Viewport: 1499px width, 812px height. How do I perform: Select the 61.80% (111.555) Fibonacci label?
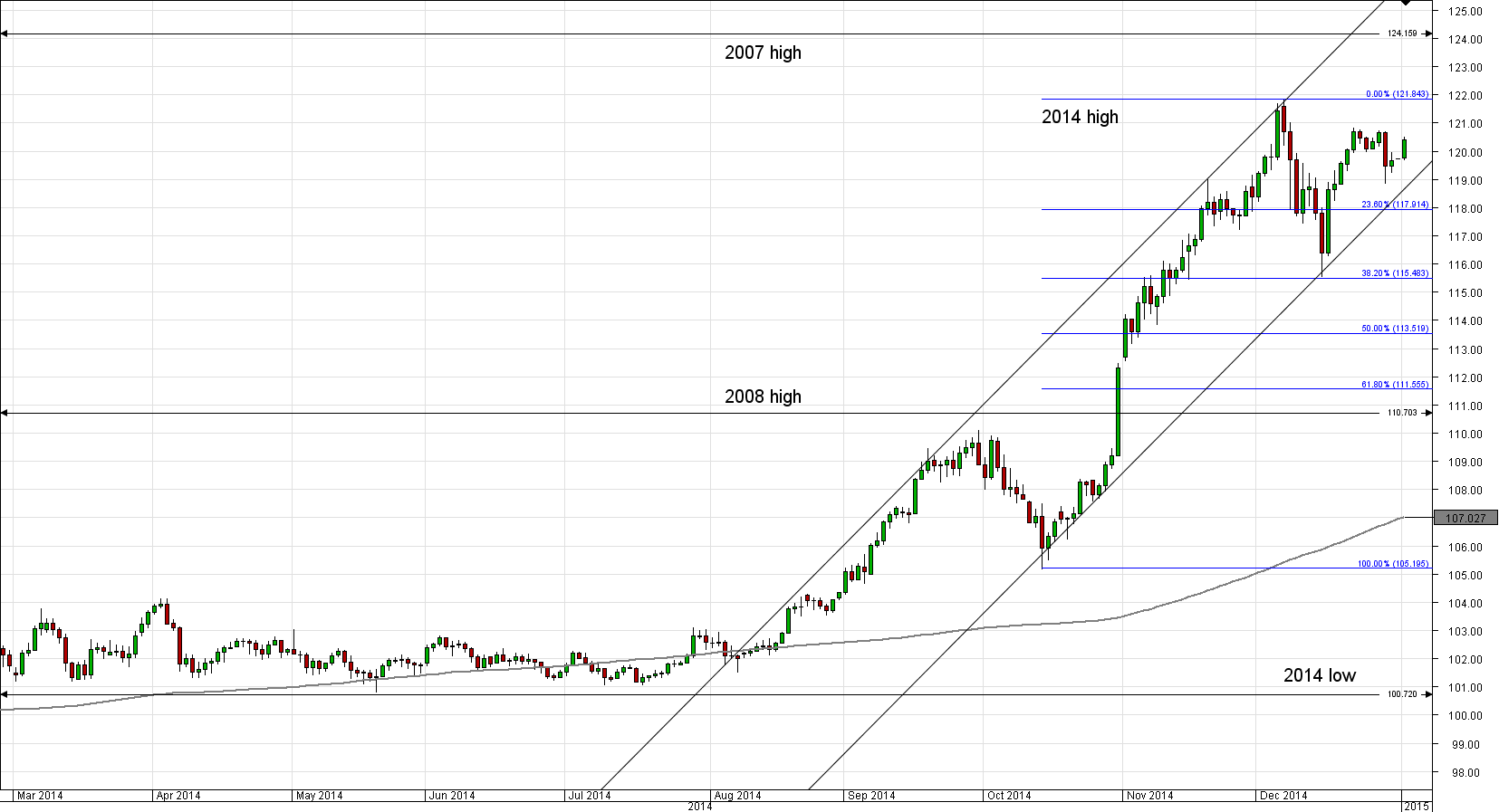[x=1395, y=385]
